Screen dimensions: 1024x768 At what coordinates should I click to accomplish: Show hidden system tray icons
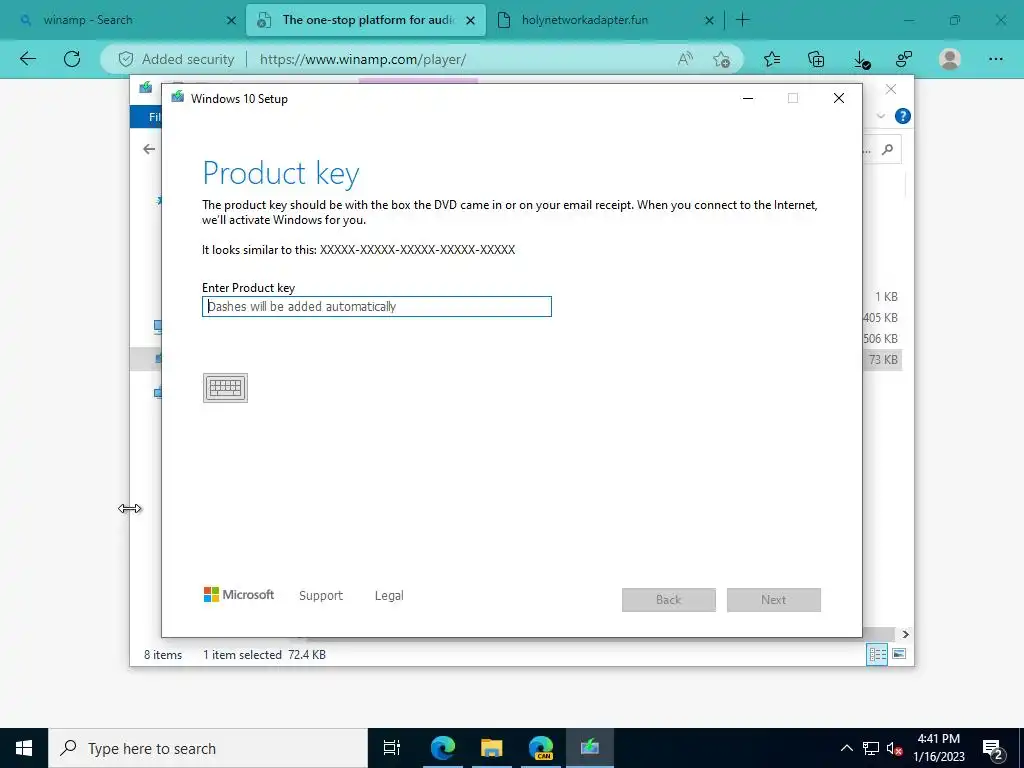pyautogui.click(x=846, y=748)
